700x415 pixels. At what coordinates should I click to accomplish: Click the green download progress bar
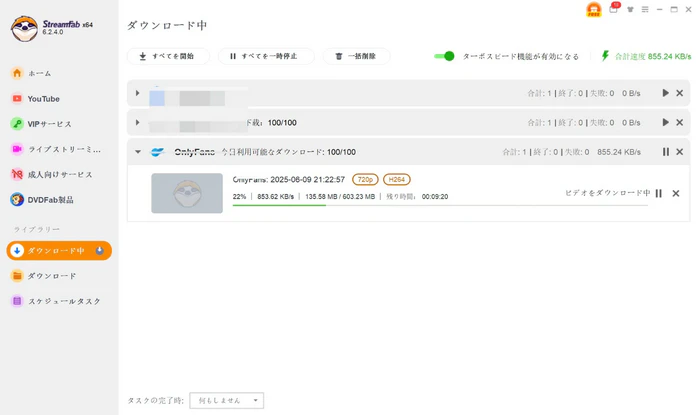[x=279, y=205]
